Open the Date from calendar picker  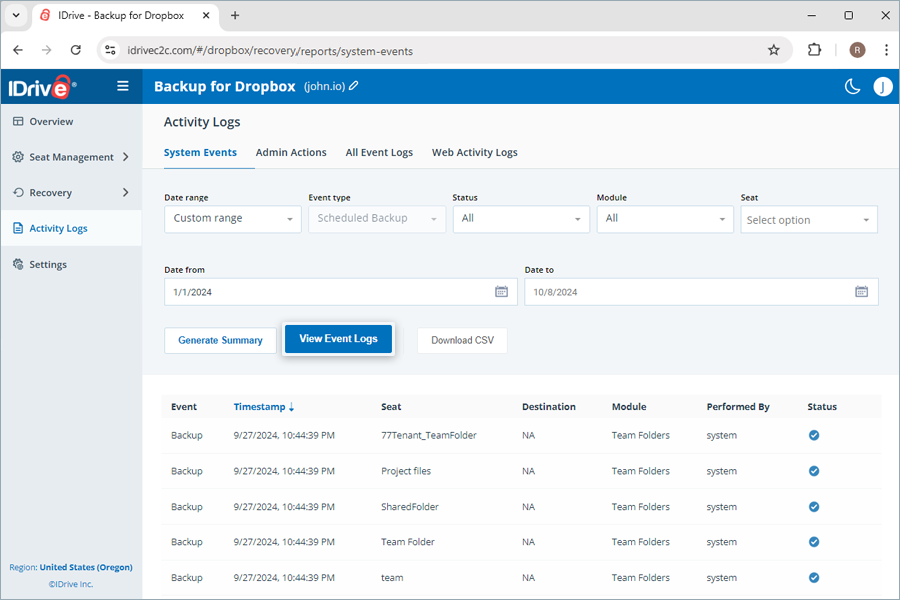[x=502, y=291]
